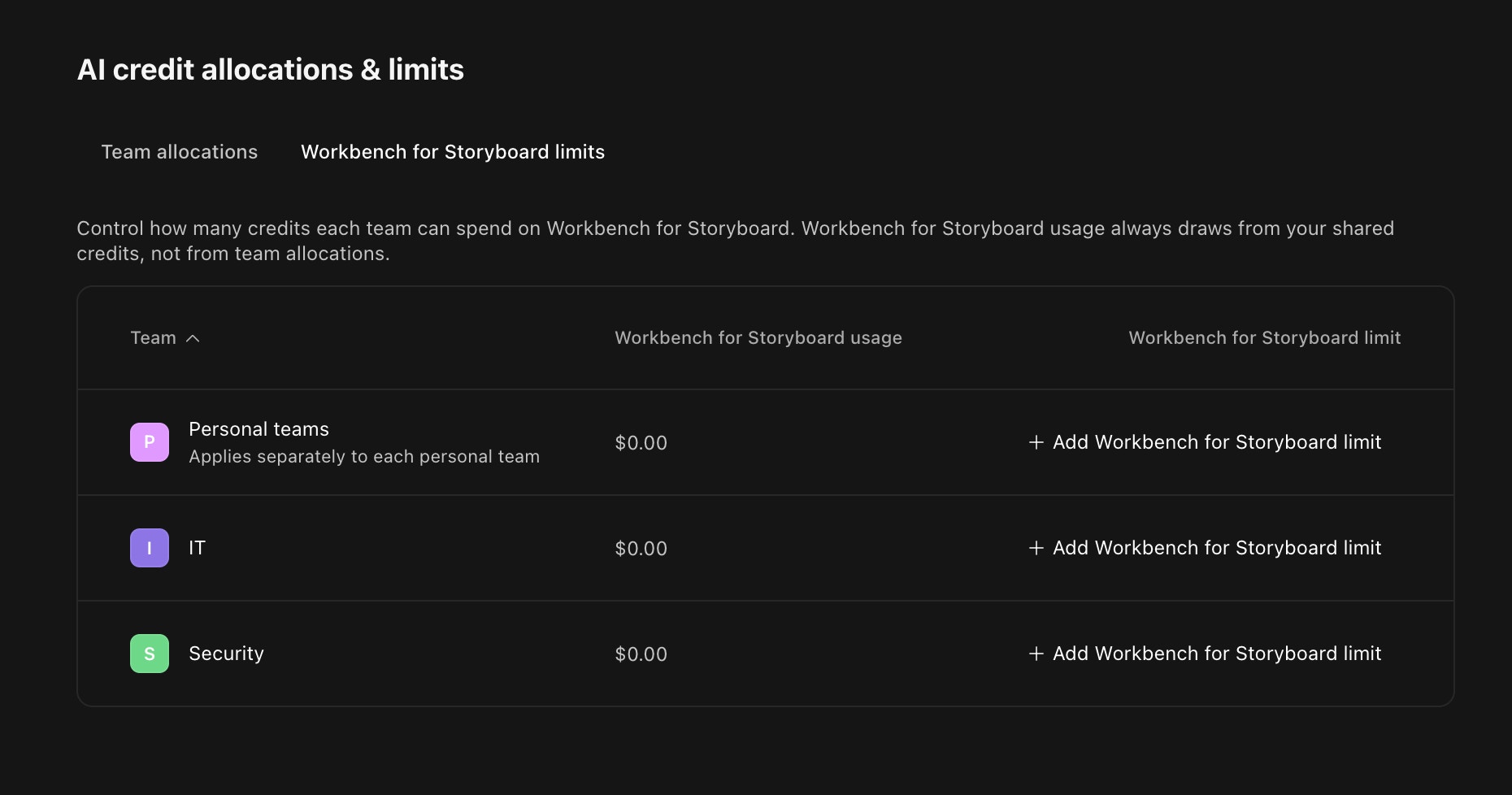Add Workbench for Storyboard limit for IT
Image resolution: width=1512 pixels, height=795 pixels.
click(x=1205, y=548)
